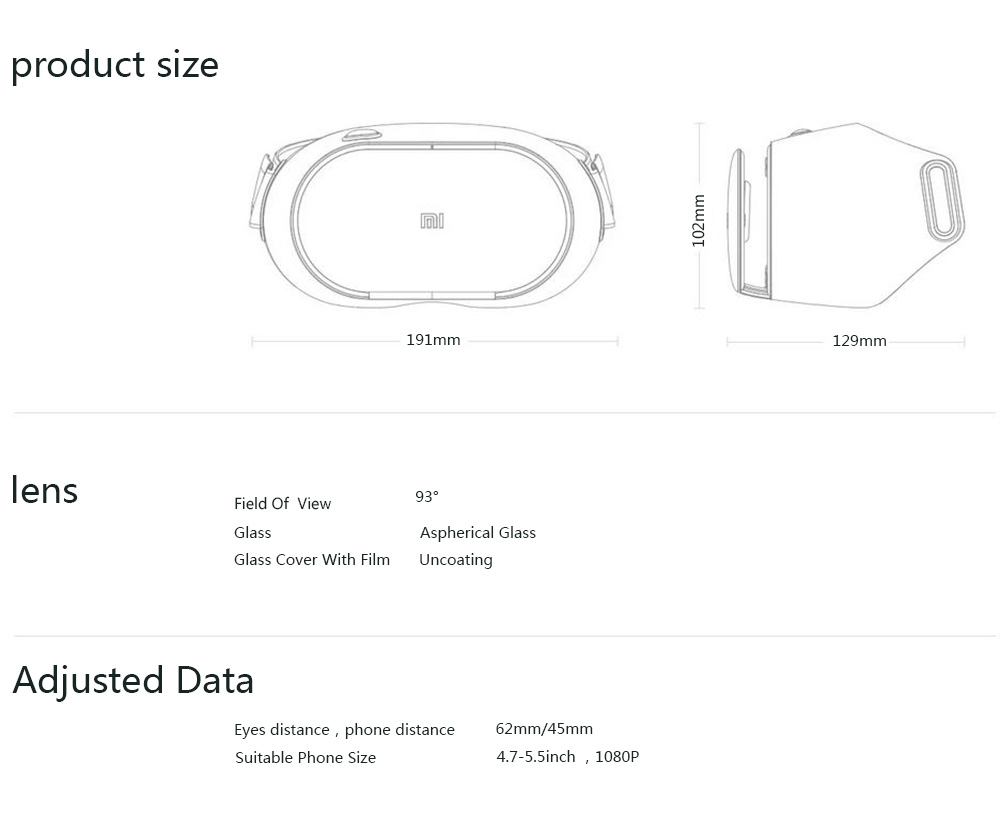The height and width of the screenshot is (830, 1000).
Task: Click the "product size" heading
Action: (x=114, y=65)
